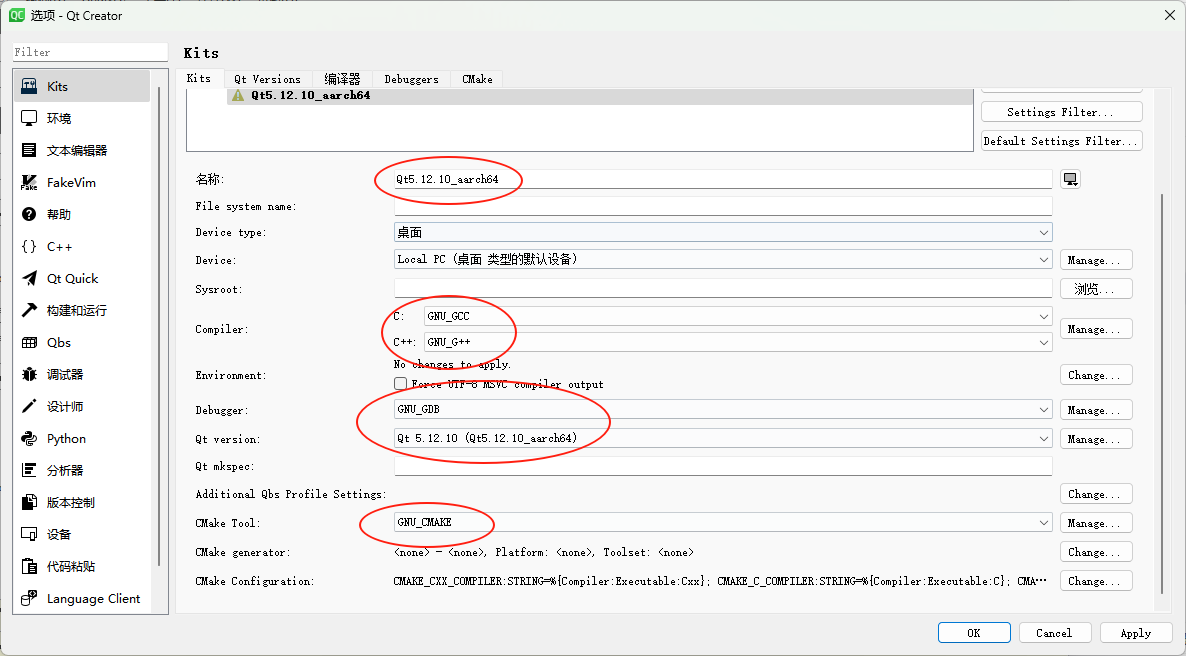
Task: Click the Cancel button
Action: (x=1054, y=633)
